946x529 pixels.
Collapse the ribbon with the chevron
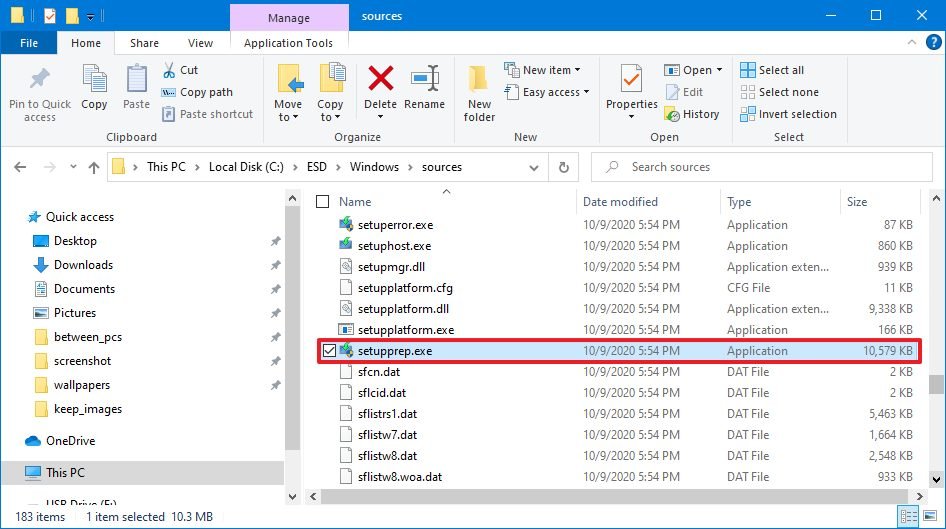tap(912, 42)
